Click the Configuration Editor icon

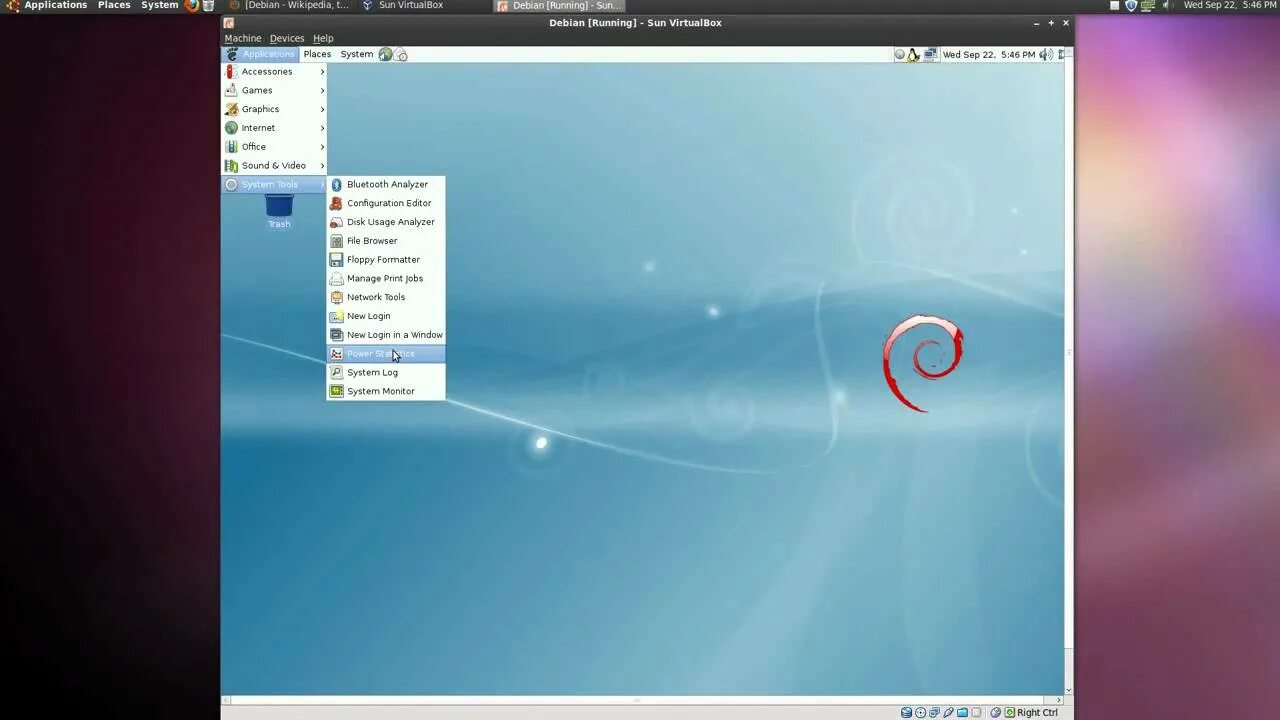click(337, 203)
